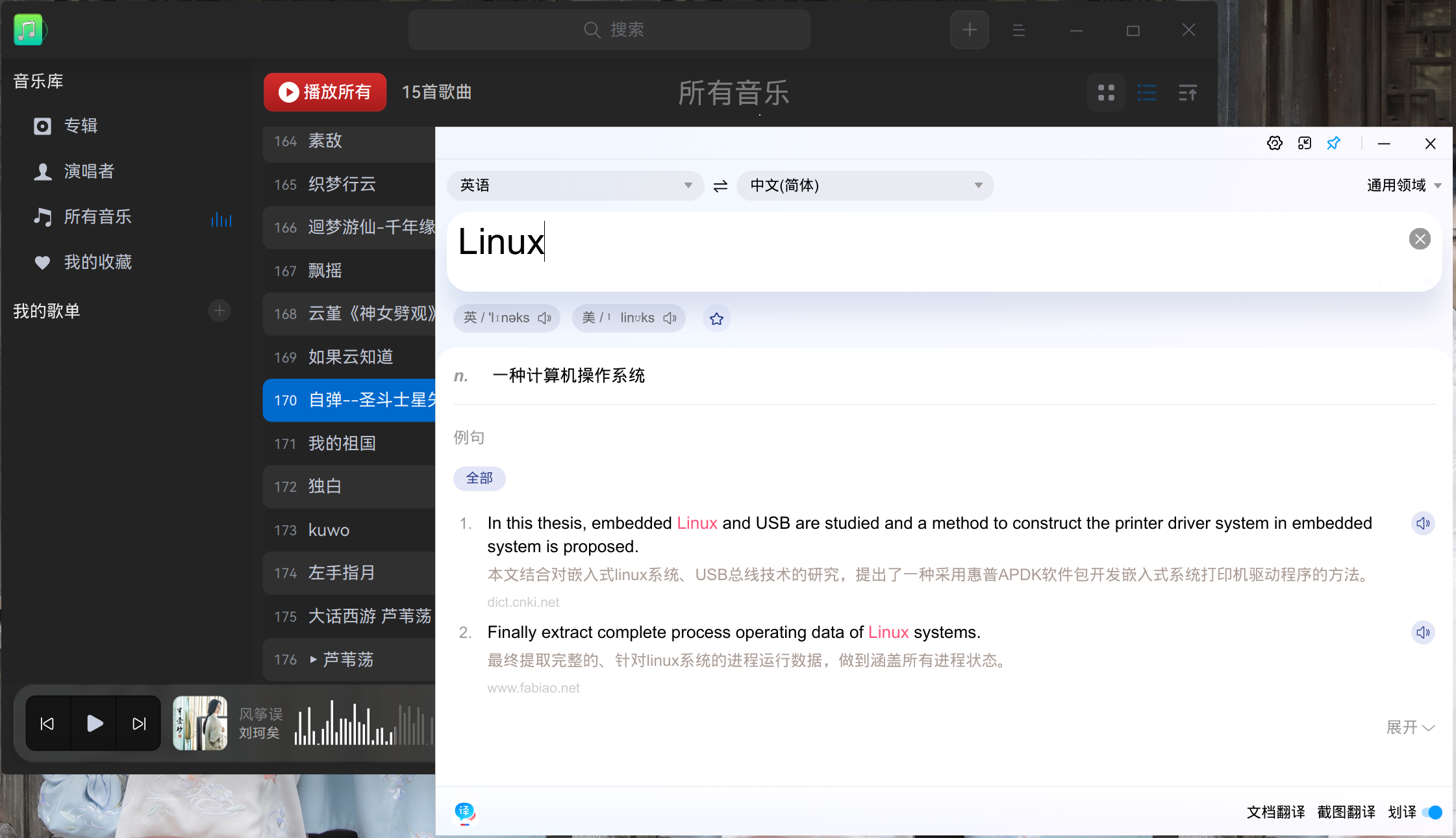Screen dimensions: 1456x838
Task: Skip to next track
Action: coord(139,724)
